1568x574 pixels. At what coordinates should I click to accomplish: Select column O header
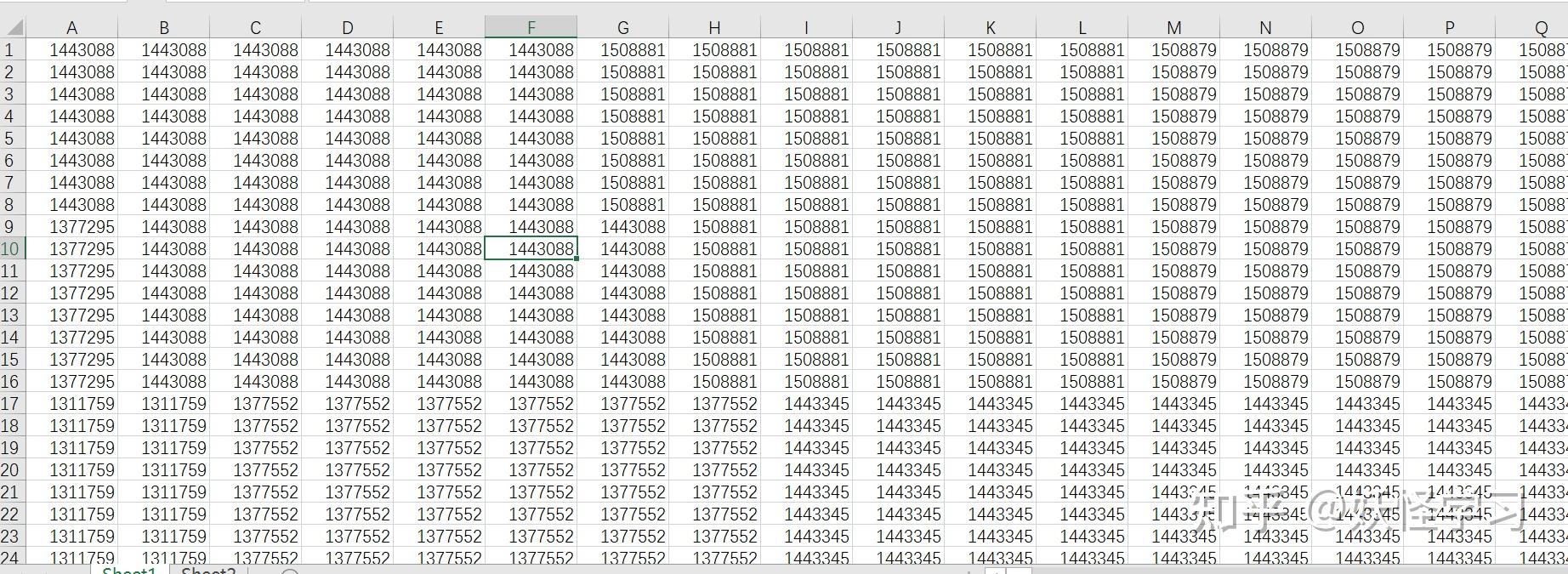[1357, 27]
